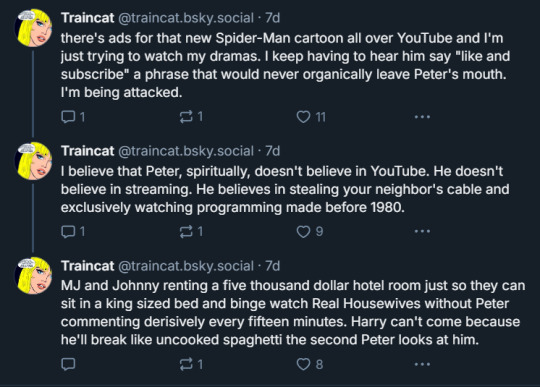Open more options on third post

click(x=422, y=364)
